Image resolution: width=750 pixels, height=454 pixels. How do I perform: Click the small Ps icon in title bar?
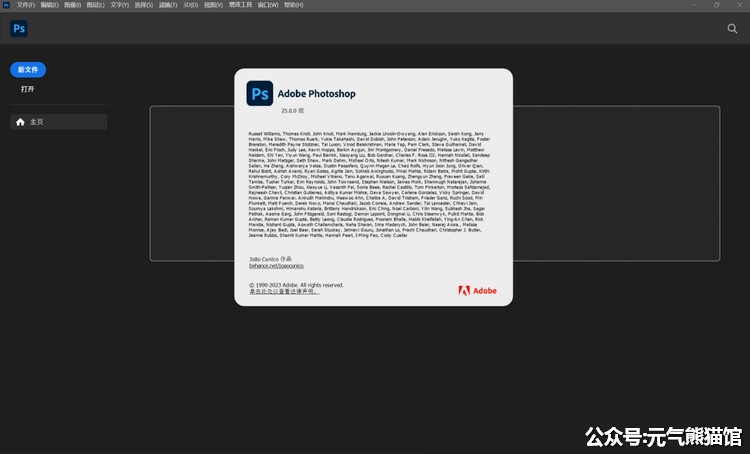pos(6,5)
